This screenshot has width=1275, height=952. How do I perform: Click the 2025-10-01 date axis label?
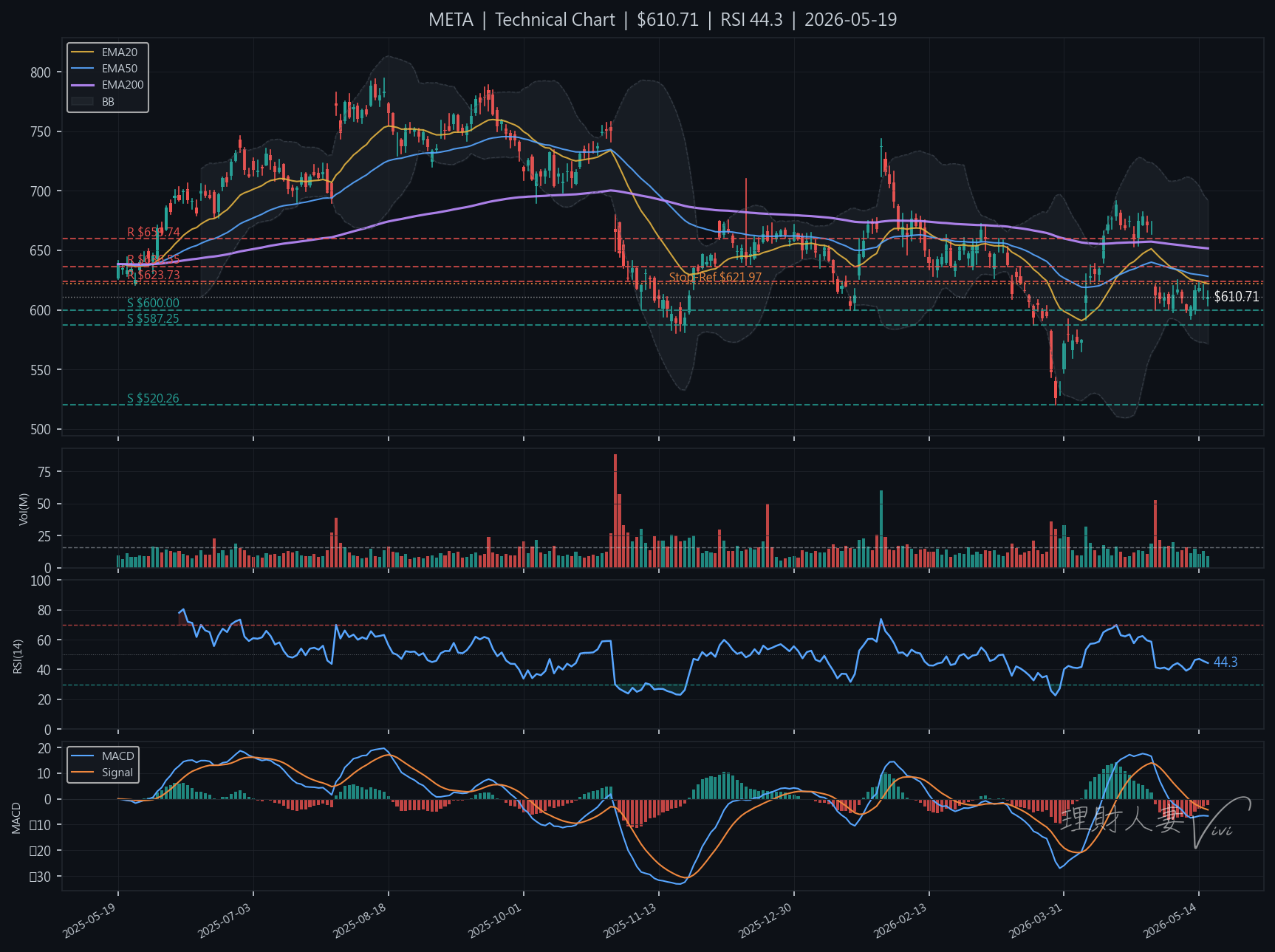[x=495, y=920]
